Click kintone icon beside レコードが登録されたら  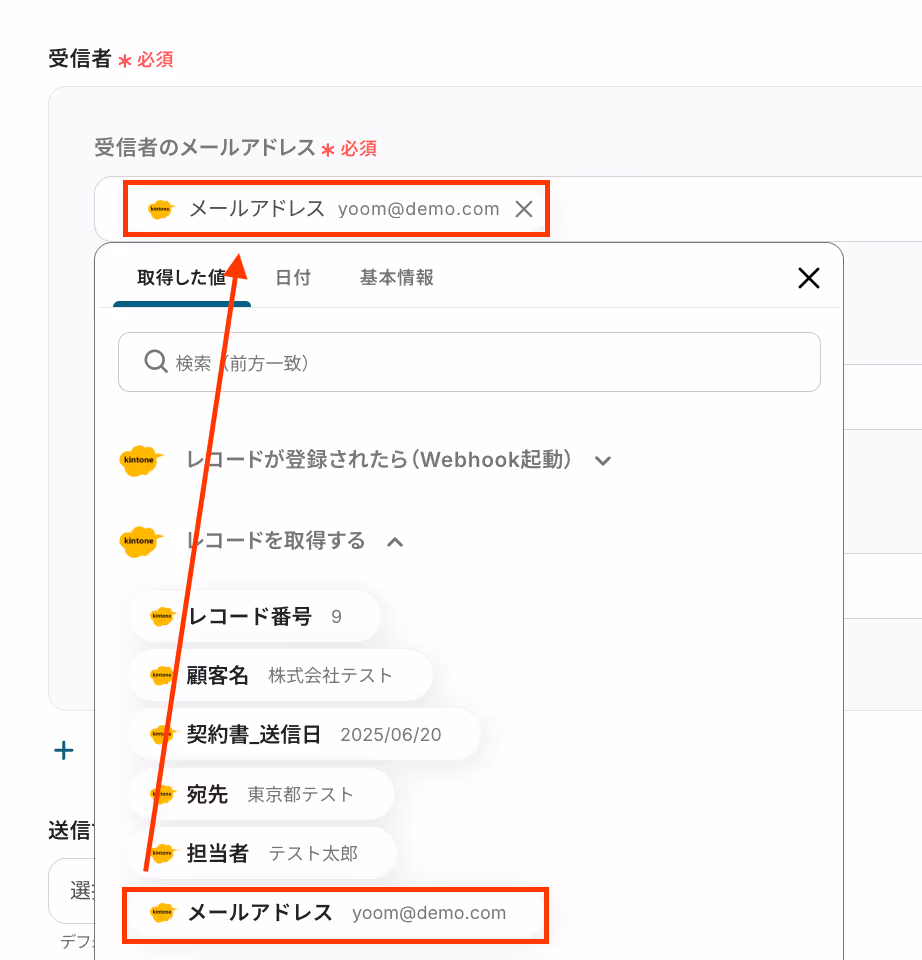(141, 460)
